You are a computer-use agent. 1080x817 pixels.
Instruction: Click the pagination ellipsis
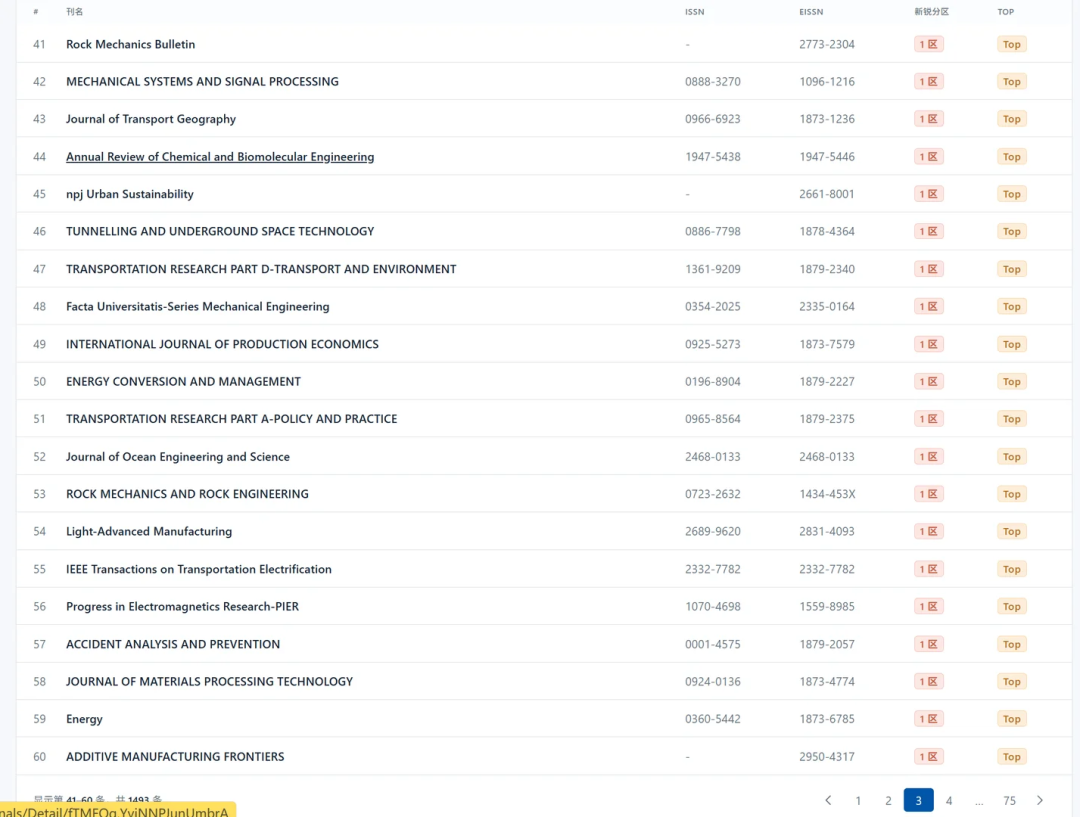(979, 800)
